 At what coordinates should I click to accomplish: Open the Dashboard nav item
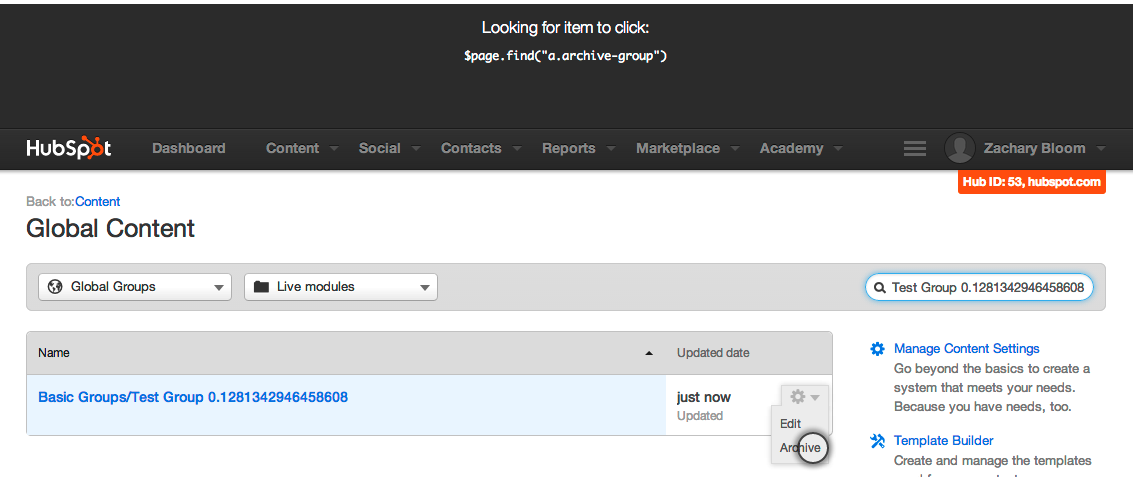(x=189, y=148)
